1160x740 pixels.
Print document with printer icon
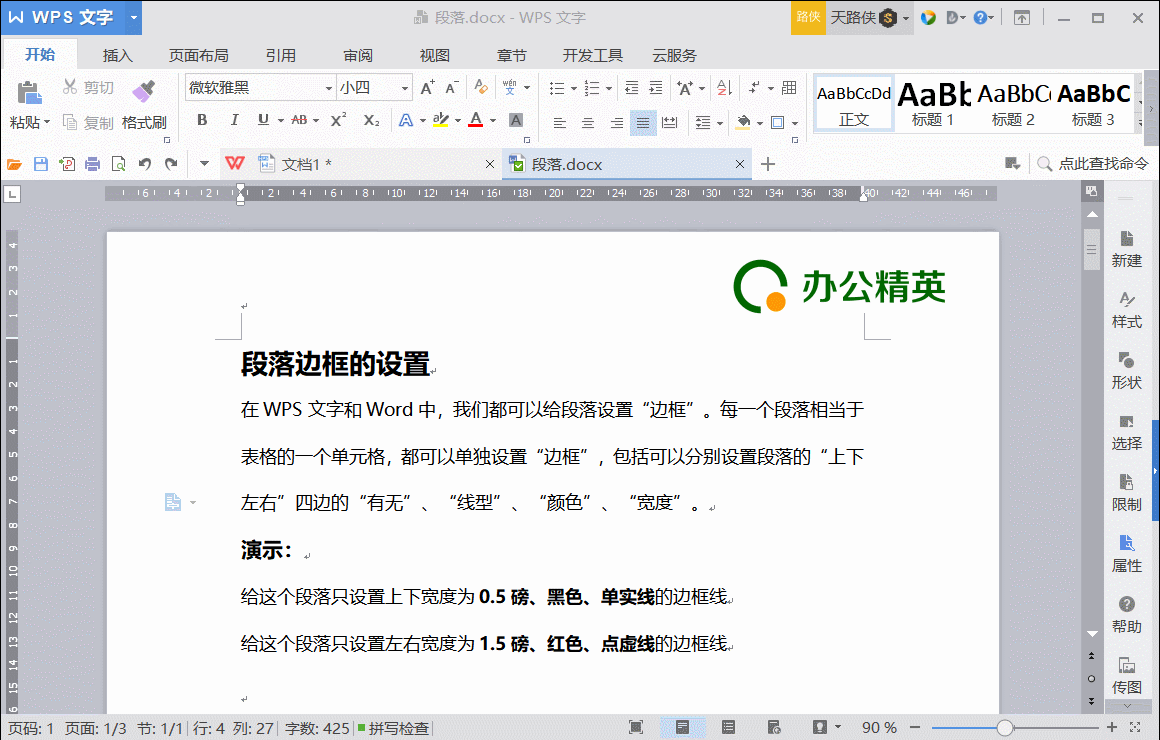tap(92, 164)
